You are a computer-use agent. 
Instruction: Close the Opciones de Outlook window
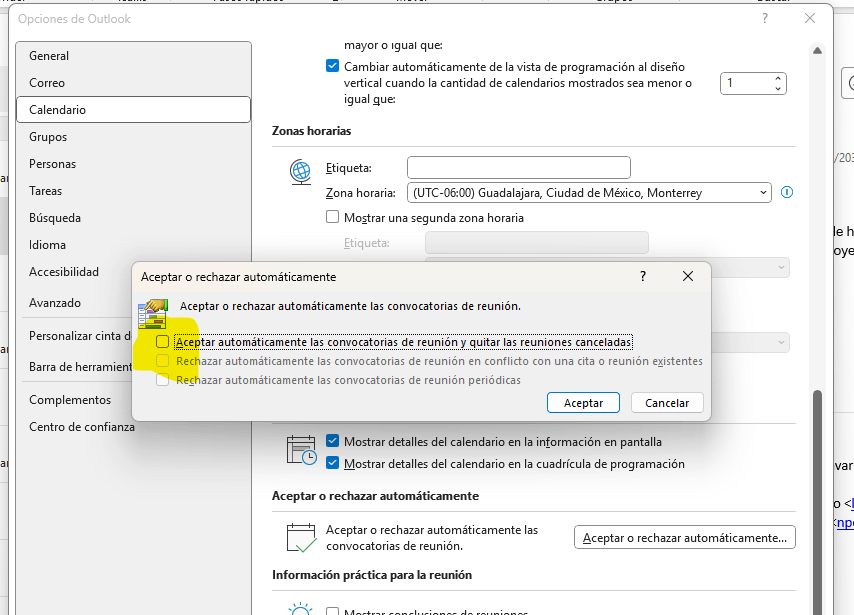pyautogui.click(x=810, y=19)
